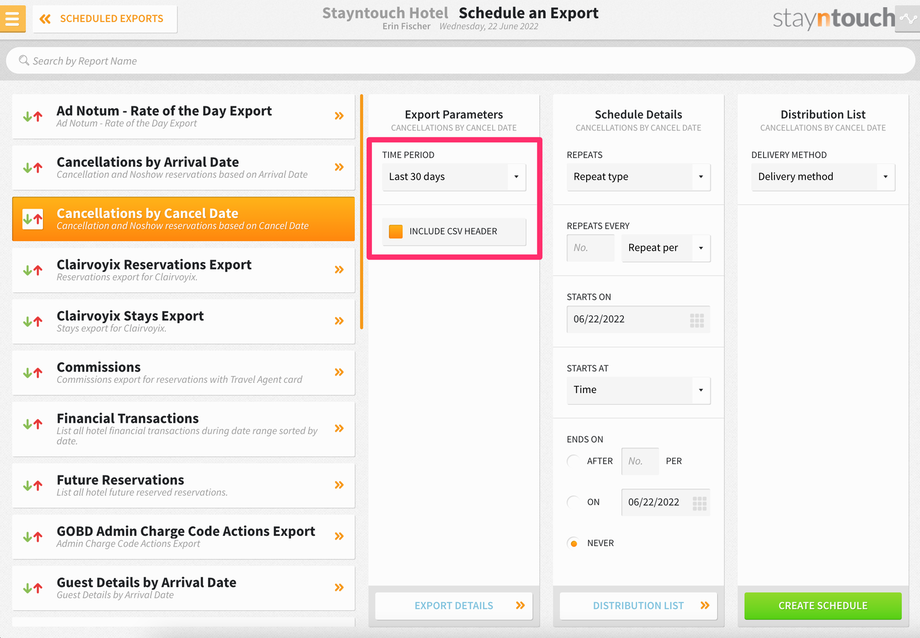Click chevron on Guest Details by Arrival Date
920x638 pixels.
point(339,588)
